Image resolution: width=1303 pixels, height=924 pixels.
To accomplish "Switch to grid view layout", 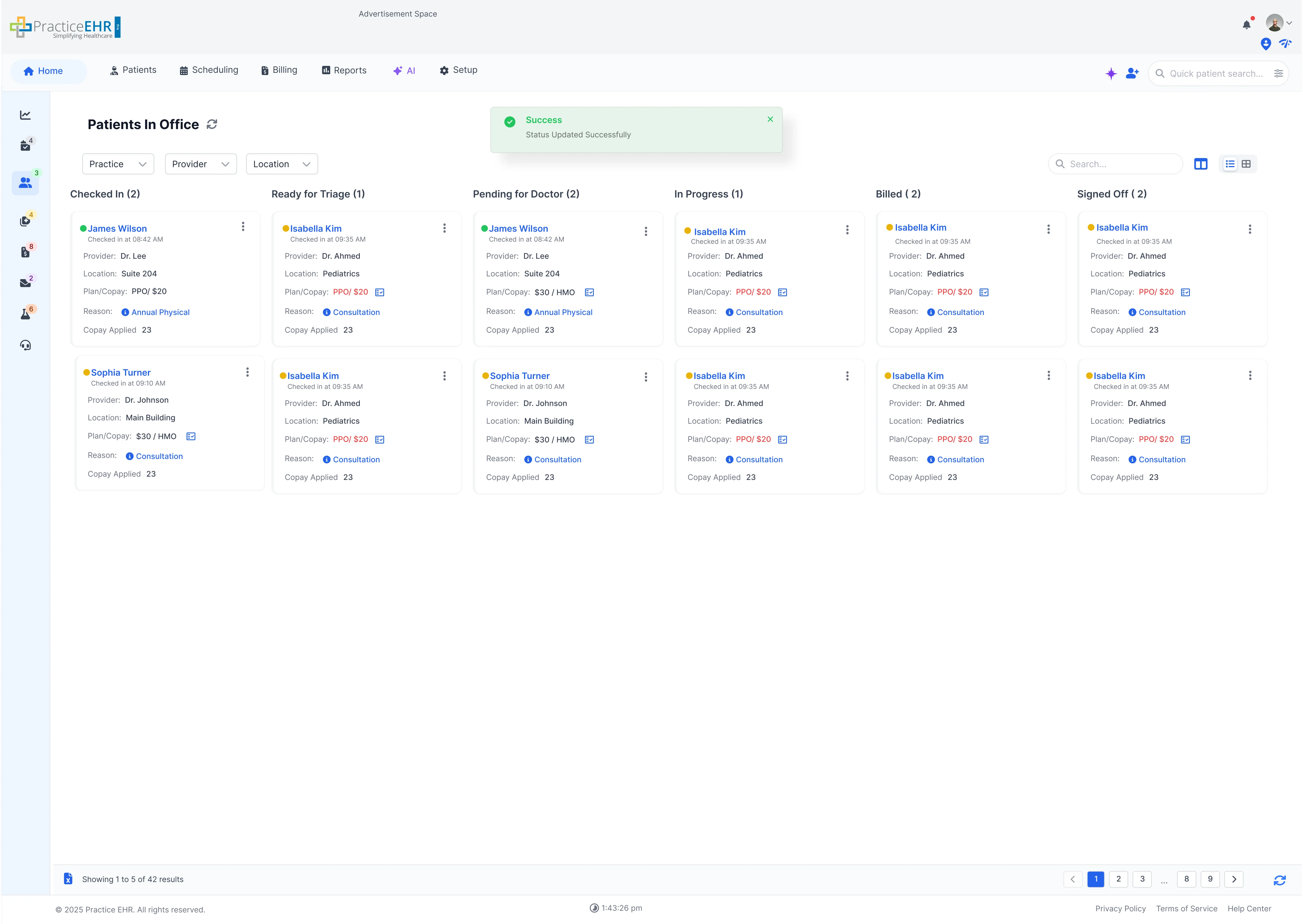I will [x=1247, y=164].
